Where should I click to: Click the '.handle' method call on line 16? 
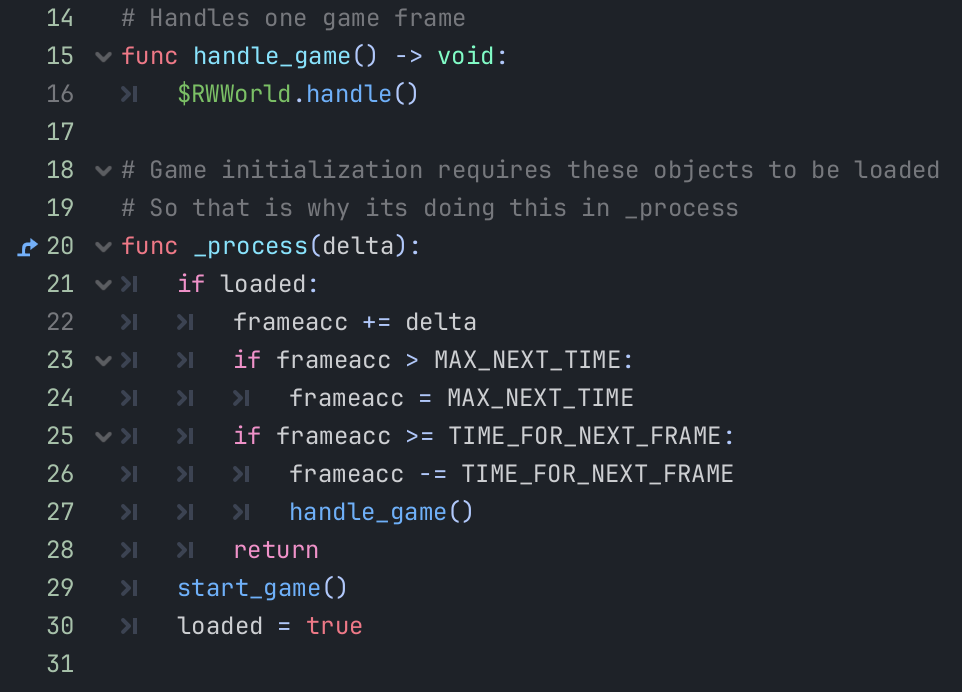pyautogui.click(x=350, y=94)
